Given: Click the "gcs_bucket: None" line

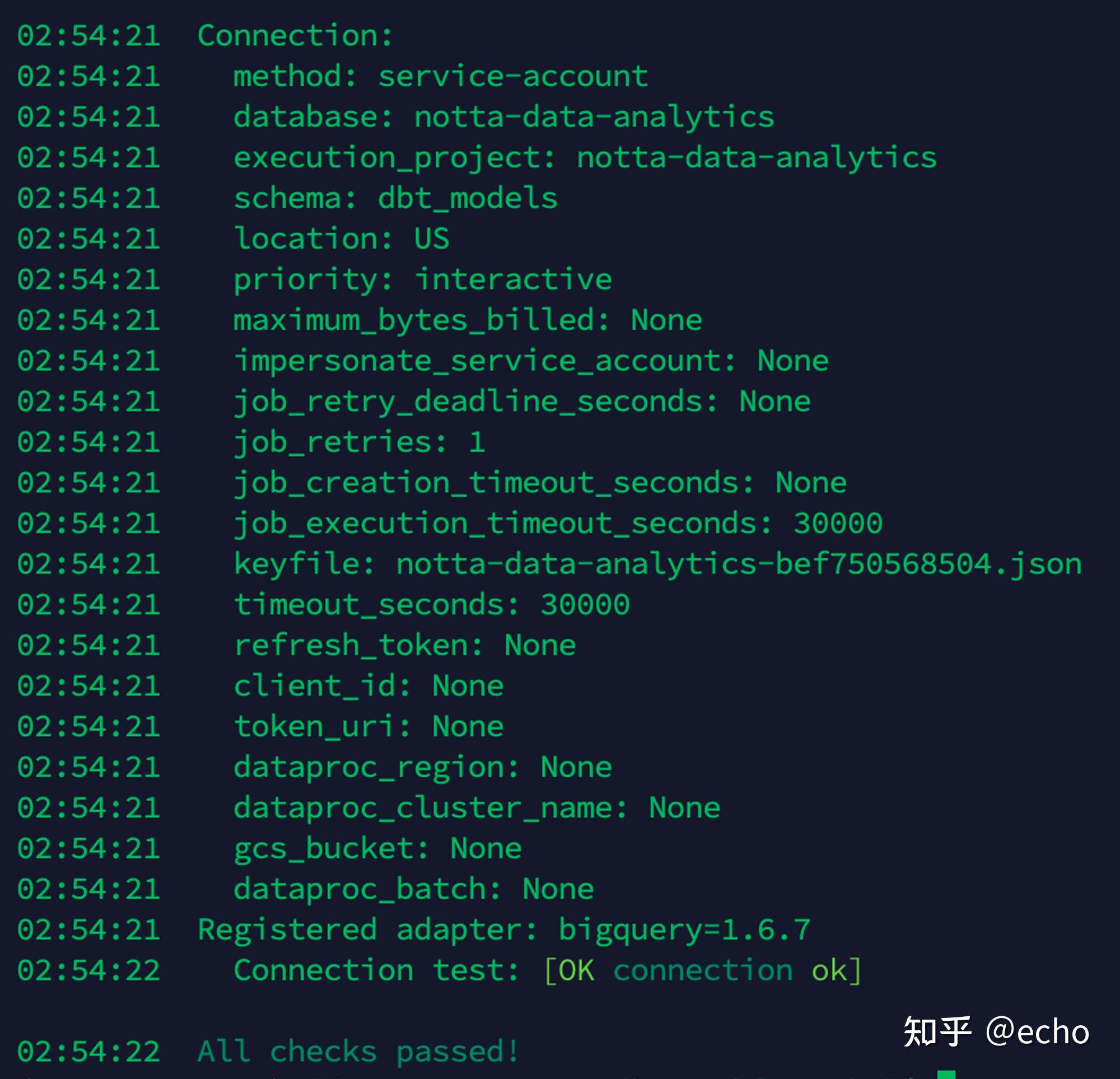Looking at the screenshot, I should [377, 848].
